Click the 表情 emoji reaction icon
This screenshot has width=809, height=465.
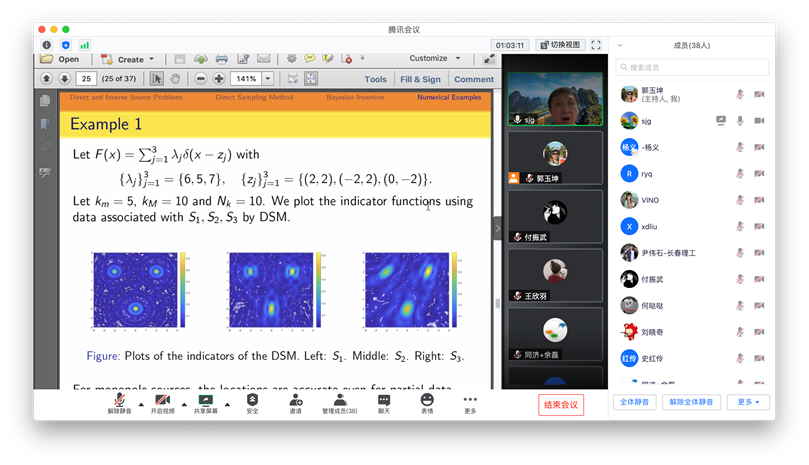pyautogui.click(x=427, y=402)
